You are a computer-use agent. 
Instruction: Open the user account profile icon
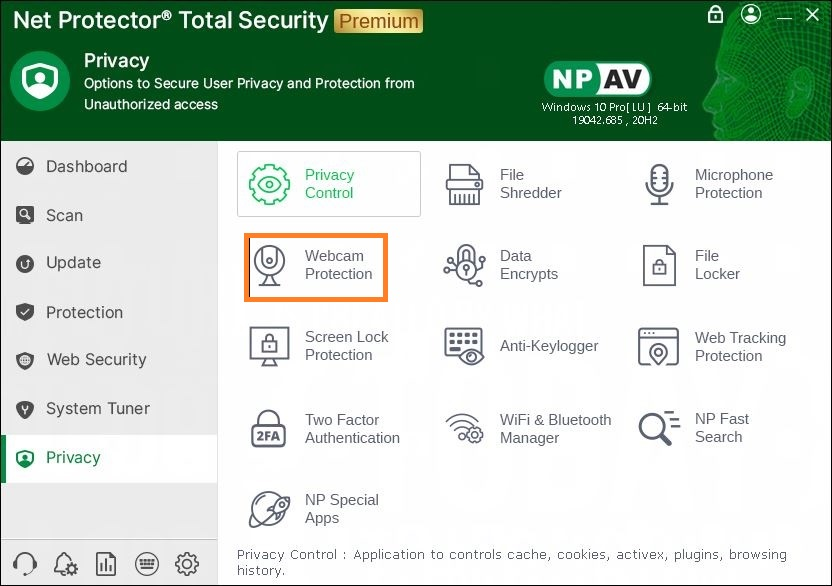[x=751, y=15]
